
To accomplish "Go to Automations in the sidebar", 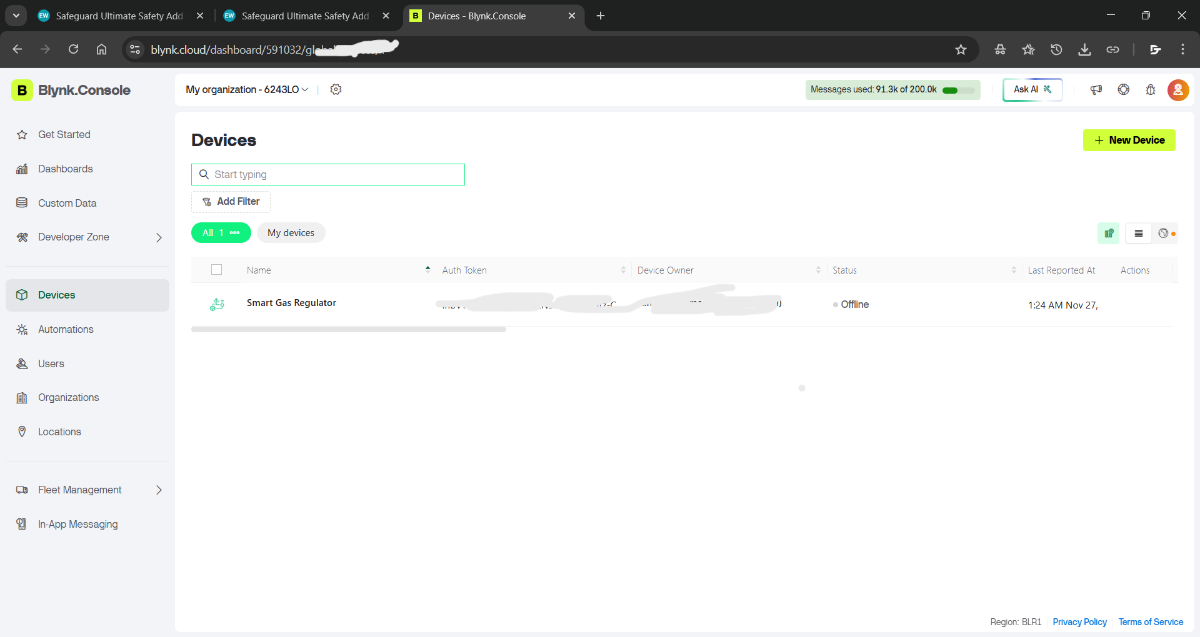I will (66, 329).
